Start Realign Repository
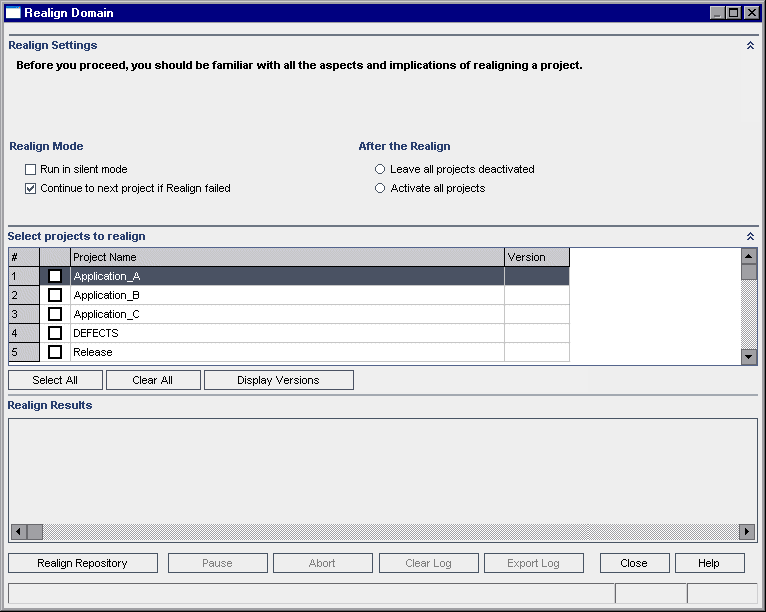This screenshot has width=766, height=612. tap(83, 563)
